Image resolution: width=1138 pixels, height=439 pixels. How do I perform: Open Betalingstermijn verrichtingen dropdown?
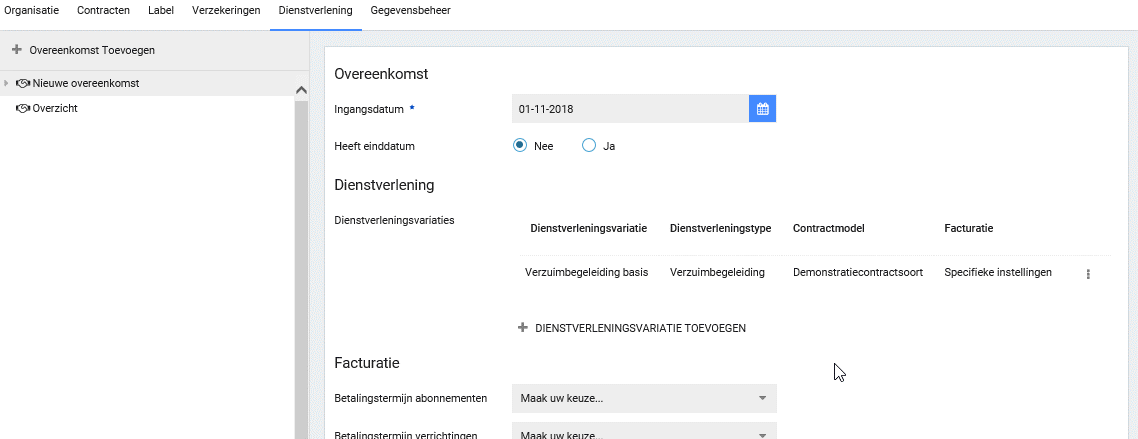pos(643,434)
